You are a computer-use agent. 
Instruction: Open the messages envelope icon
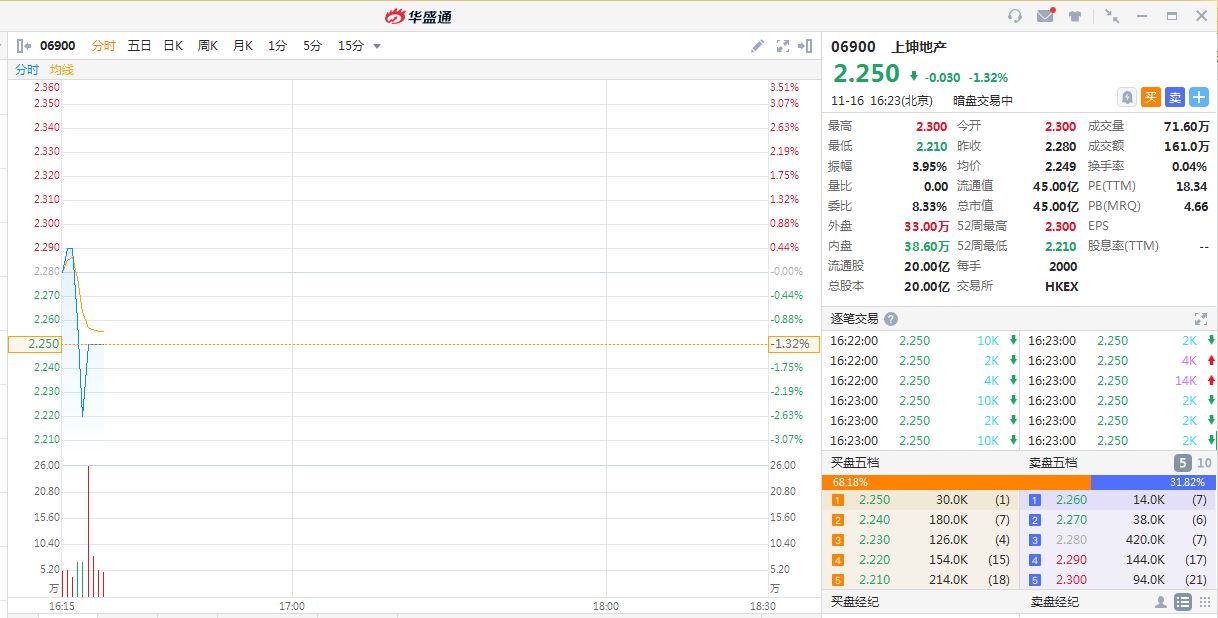pos(1045,16)
